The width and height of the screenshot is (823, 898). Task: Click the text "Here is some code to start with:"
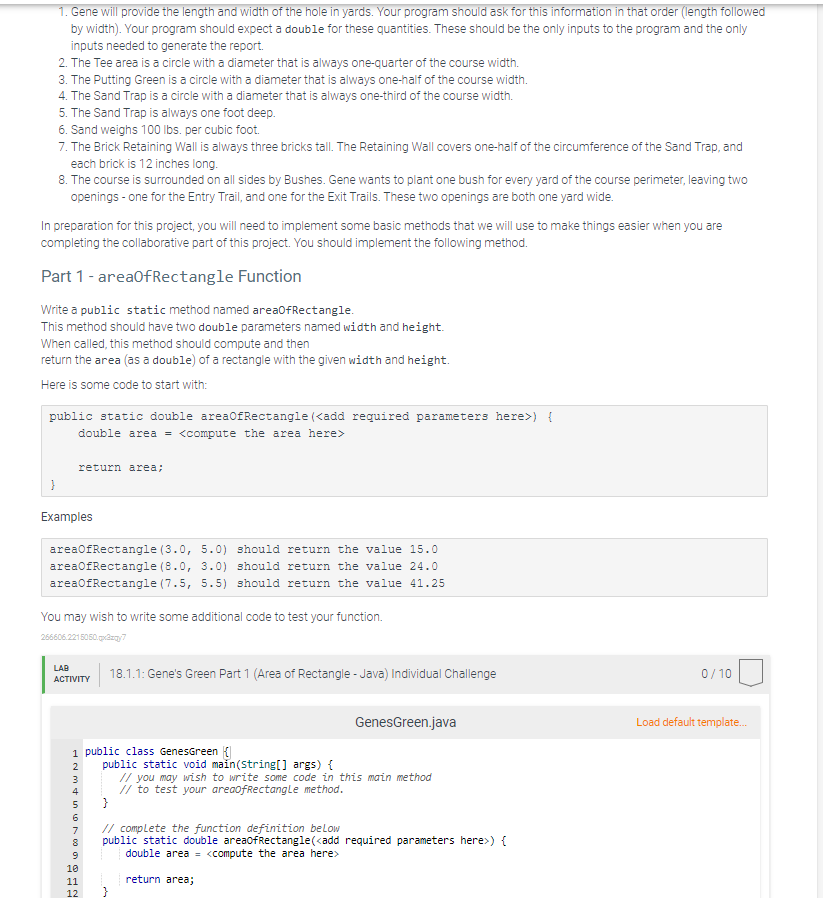(124, 385)
